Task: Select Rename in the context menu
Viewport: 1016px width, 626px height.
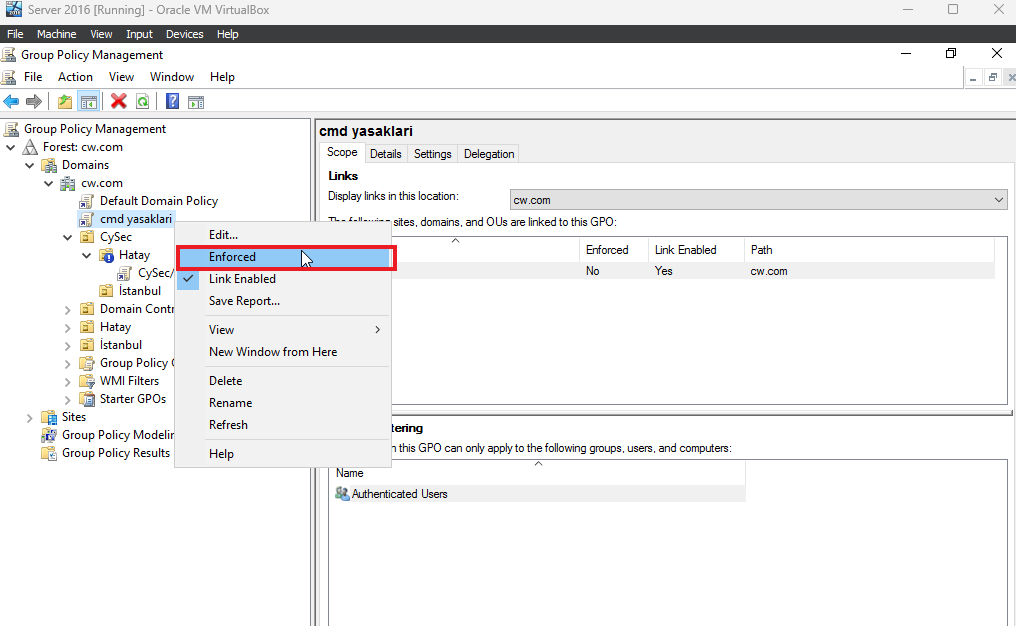Action: point(284,403)
